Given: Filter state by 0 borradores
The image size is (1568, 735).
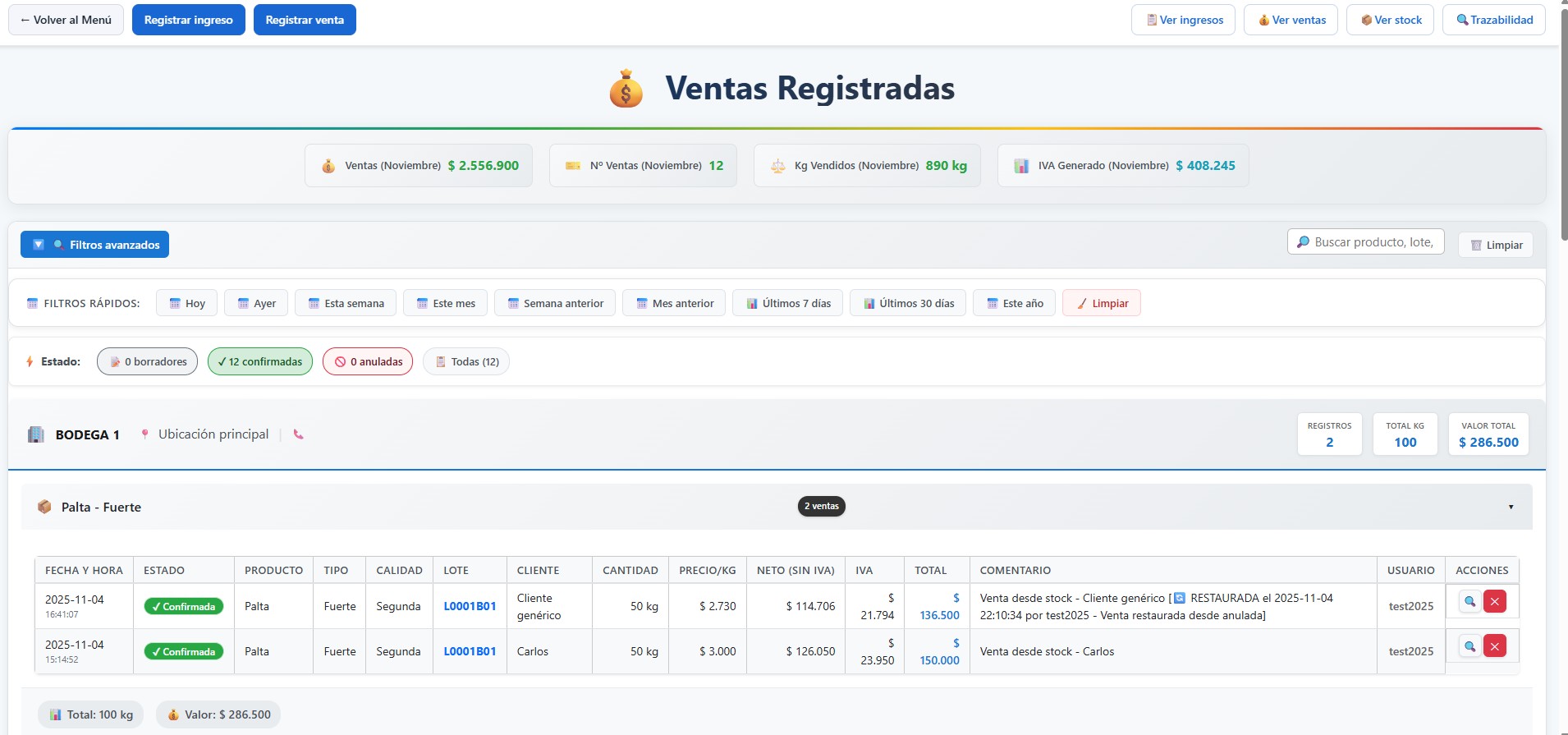Looking at the screenshot, I should (147, 361).
